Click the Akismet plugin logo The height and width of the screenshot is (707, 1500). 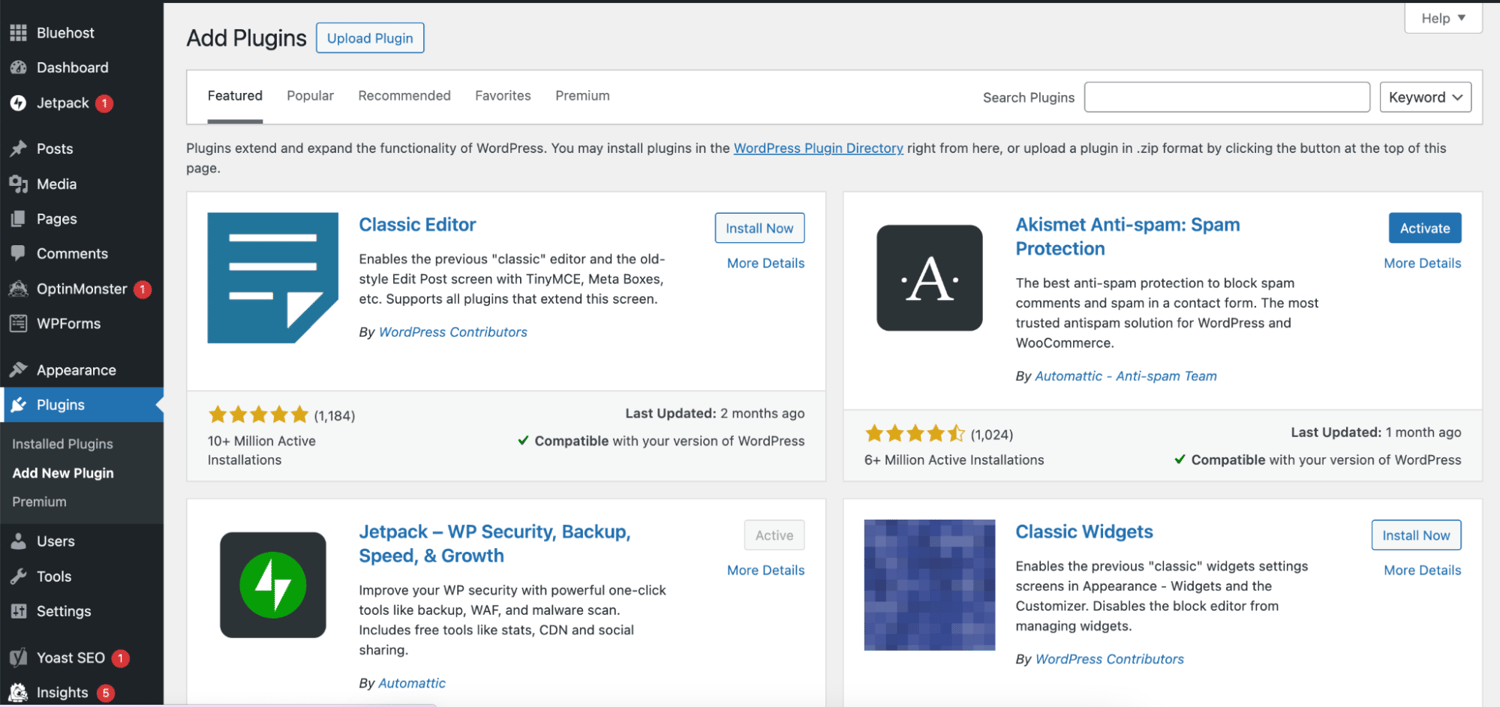(x=930, y=278)
